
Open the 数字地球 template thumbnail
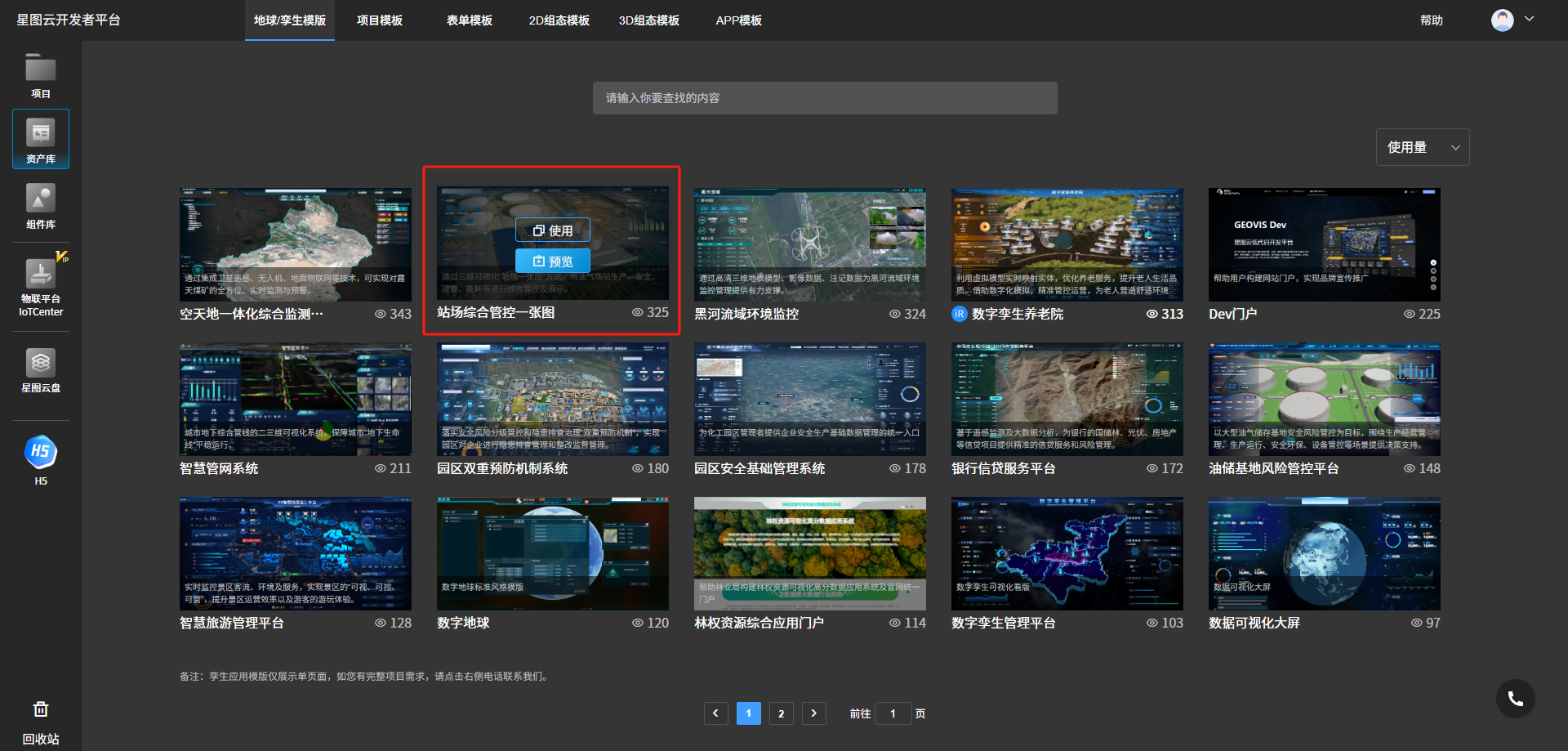click(553, 553)
